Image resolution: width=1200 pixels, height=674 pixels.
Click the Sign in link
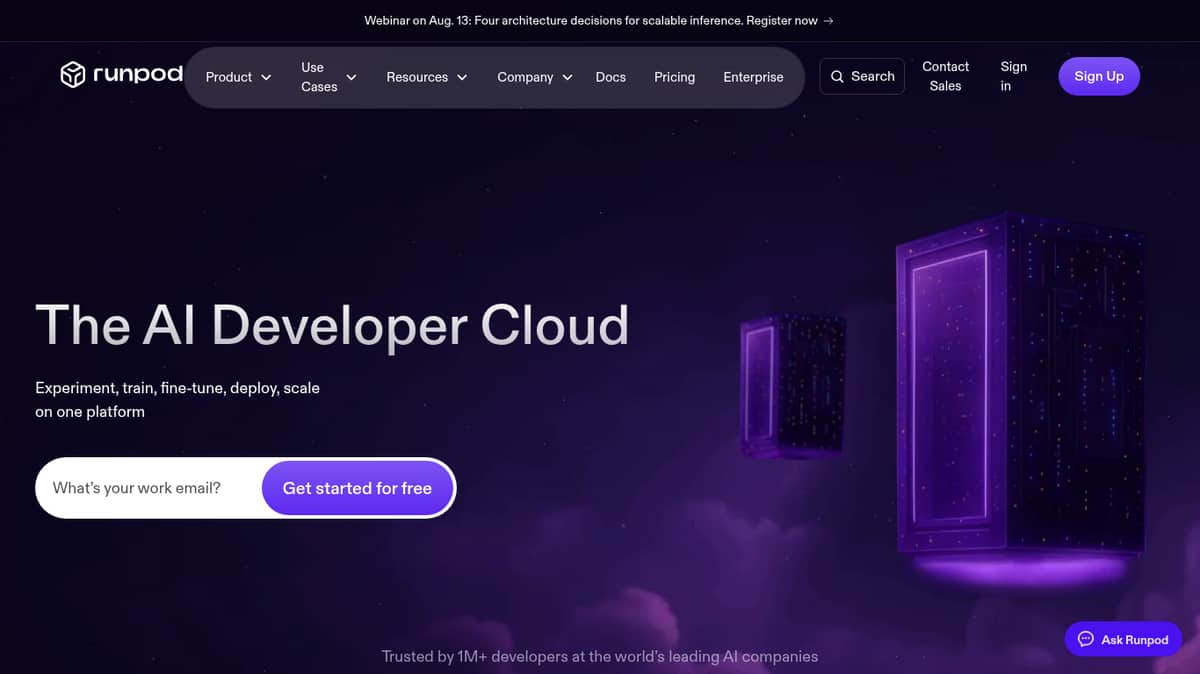1013,76
